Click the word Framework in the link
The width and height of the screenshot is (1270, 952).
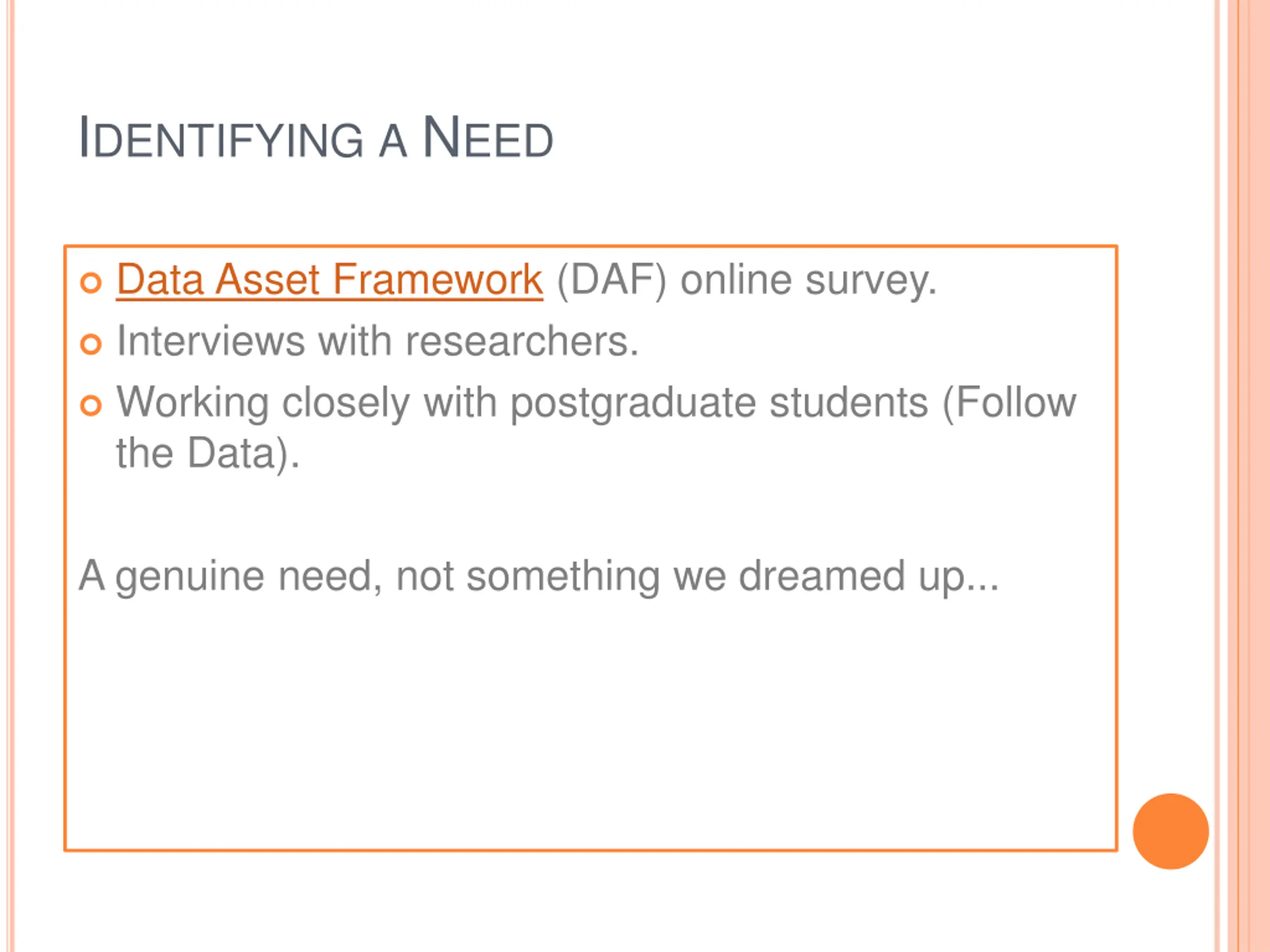pos(438,280)
